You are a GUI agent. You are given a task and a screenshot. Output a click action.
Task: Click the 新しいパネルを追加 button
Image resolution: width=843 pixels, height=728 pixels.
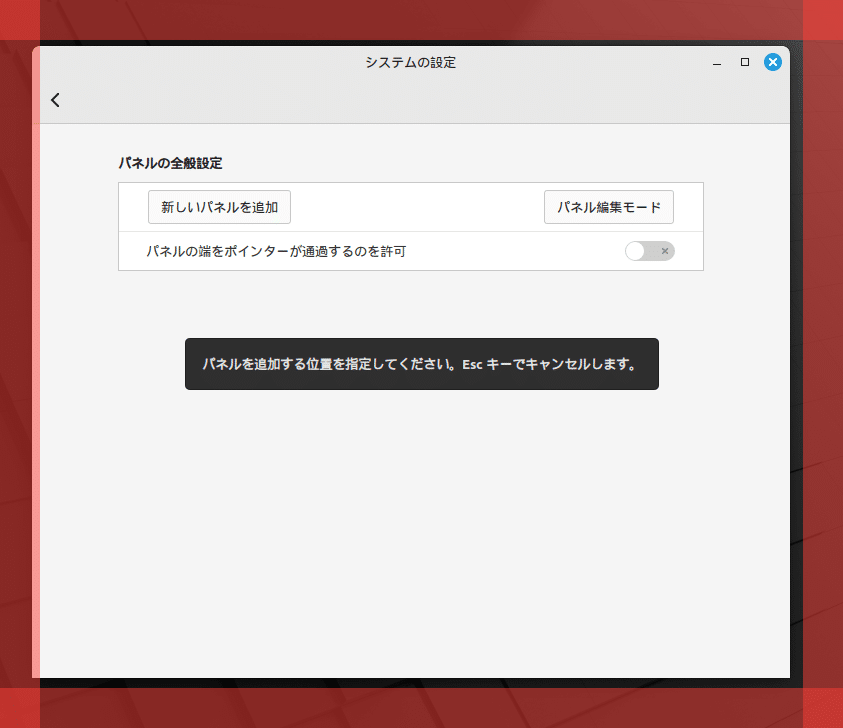(219, 207)
